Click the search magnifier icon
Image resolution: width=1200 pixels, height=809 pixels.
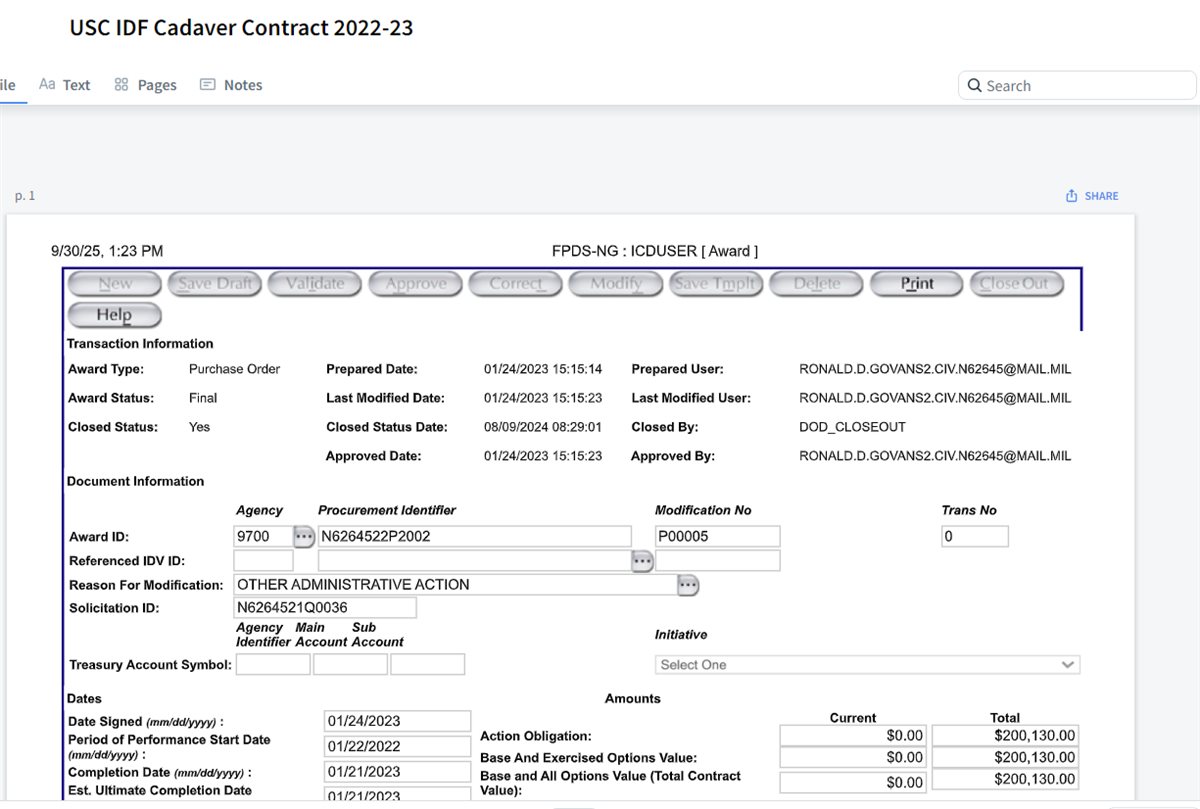974,86
